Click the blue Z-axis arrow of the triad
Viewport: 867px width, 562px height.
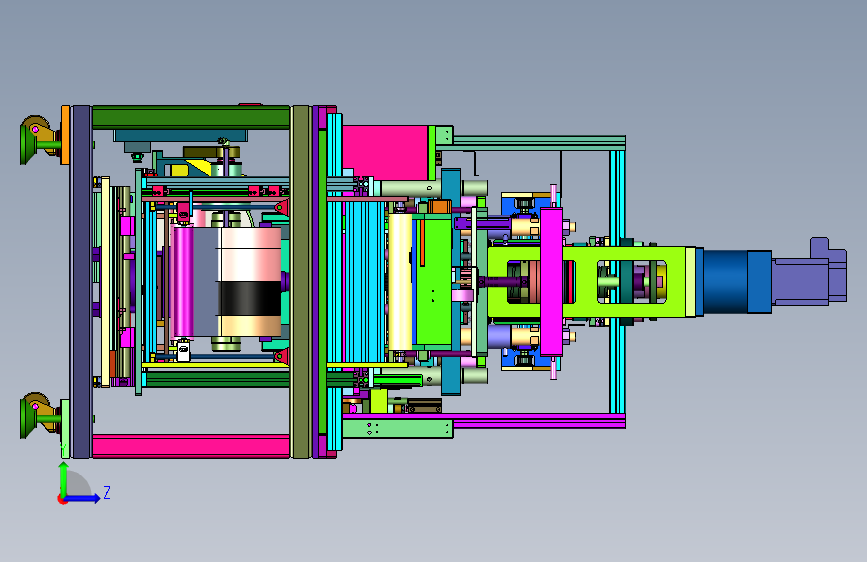click(x=83, y=498)
